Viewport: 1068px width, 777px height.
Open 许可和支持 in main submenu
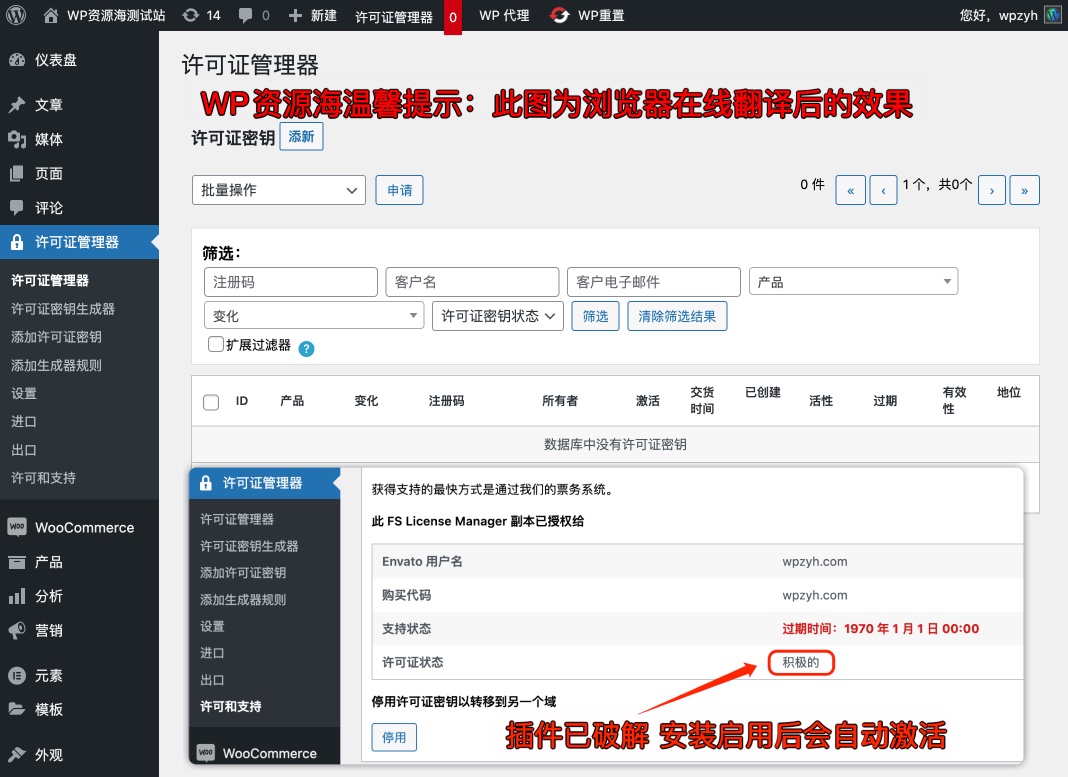tap(44, 478)
